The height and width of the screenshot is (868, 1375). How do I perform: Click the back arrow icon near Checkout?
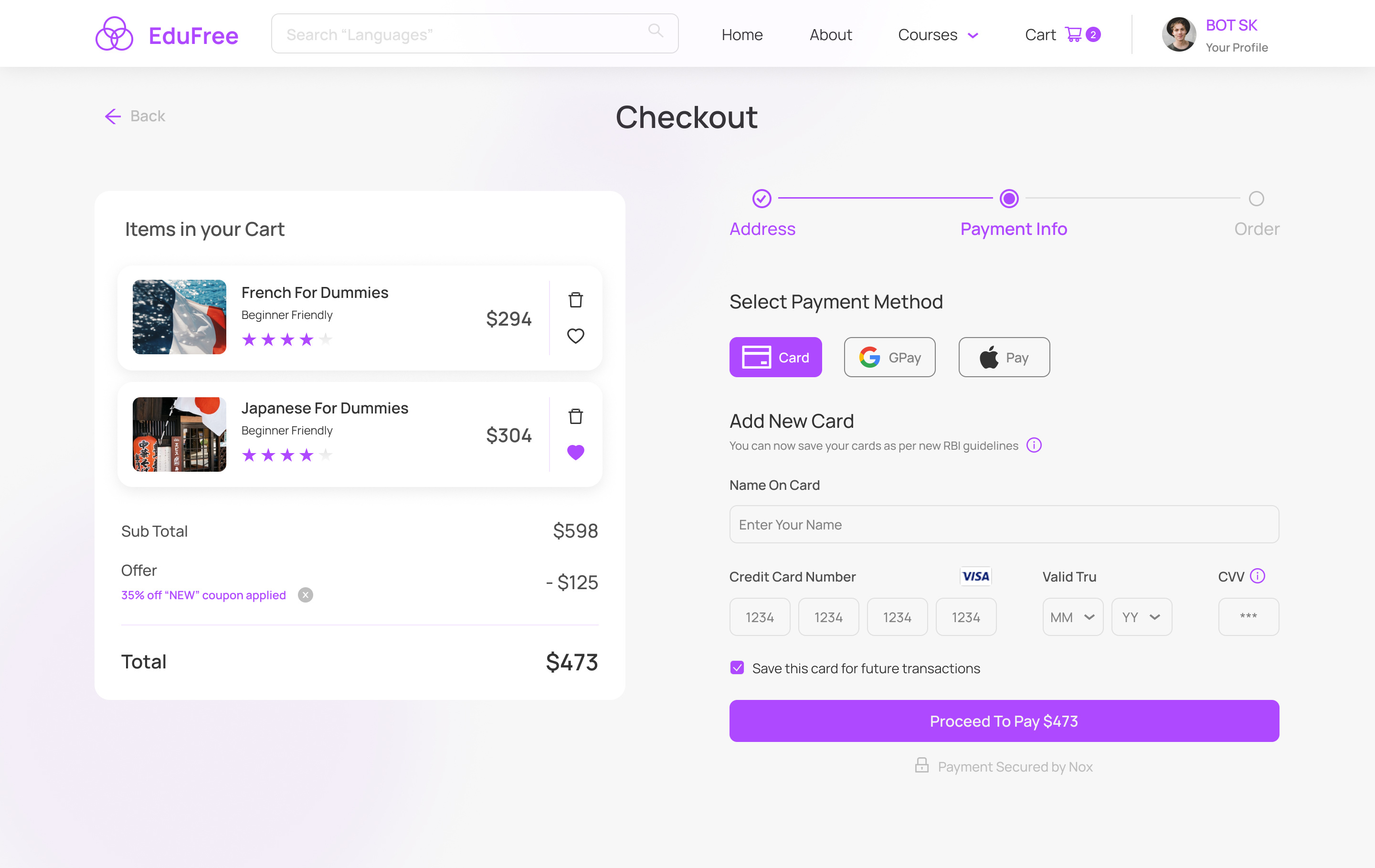pos(113,116)
